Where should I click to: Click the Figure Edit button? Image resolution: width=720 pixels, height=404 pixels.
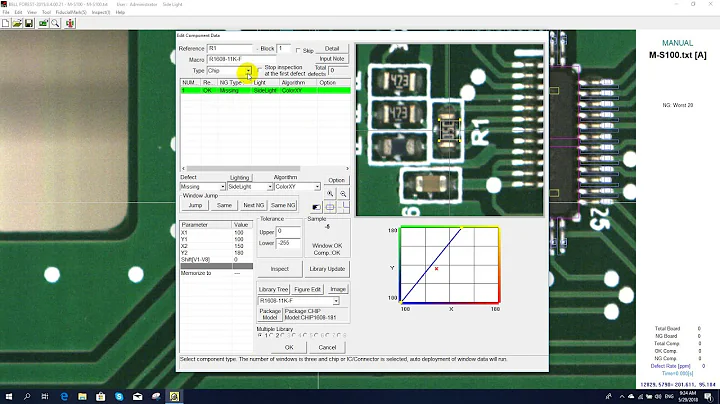pos(307,289)
